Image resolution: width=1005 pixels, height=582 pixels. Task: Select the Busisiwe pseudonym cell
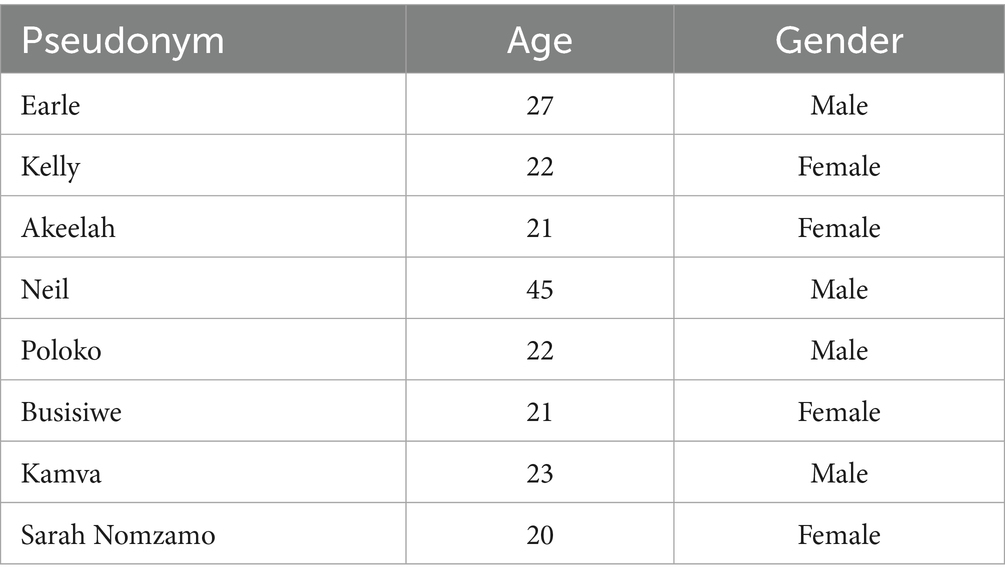(x=71, y=412)
